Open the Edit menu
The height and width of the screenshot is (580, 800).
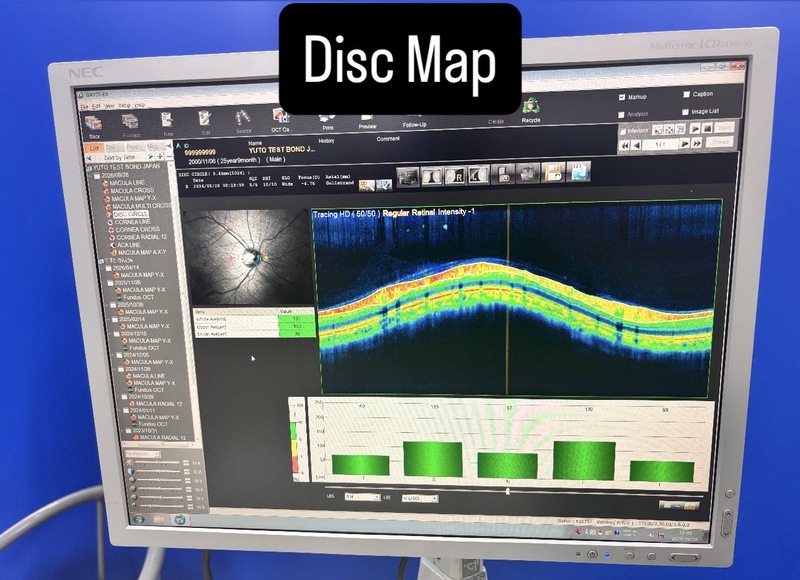click(x=96, y=106)
